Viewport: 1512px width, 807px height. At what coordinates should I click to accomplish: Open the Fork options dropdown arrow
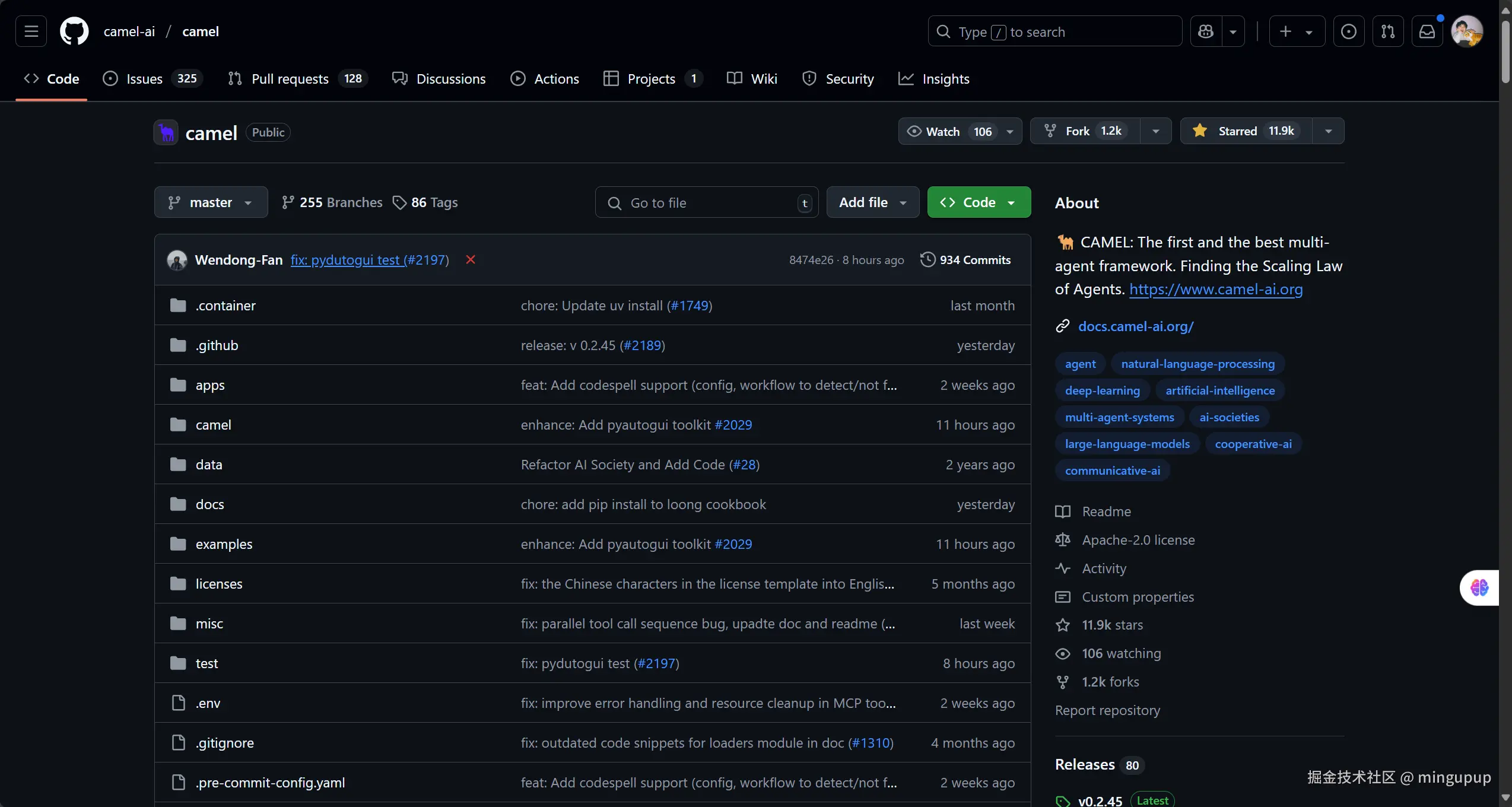(x=1155, y=131)
